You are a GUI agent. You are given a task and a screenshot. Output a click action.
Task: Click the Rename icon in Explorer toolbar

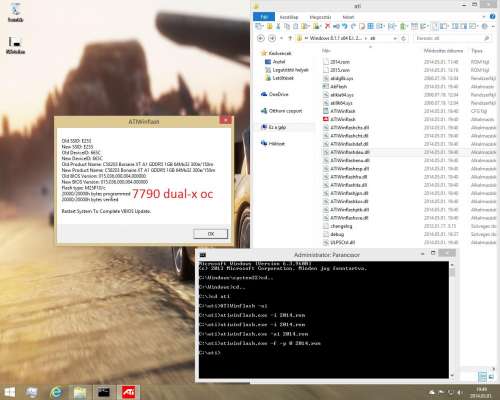(336, 26)
